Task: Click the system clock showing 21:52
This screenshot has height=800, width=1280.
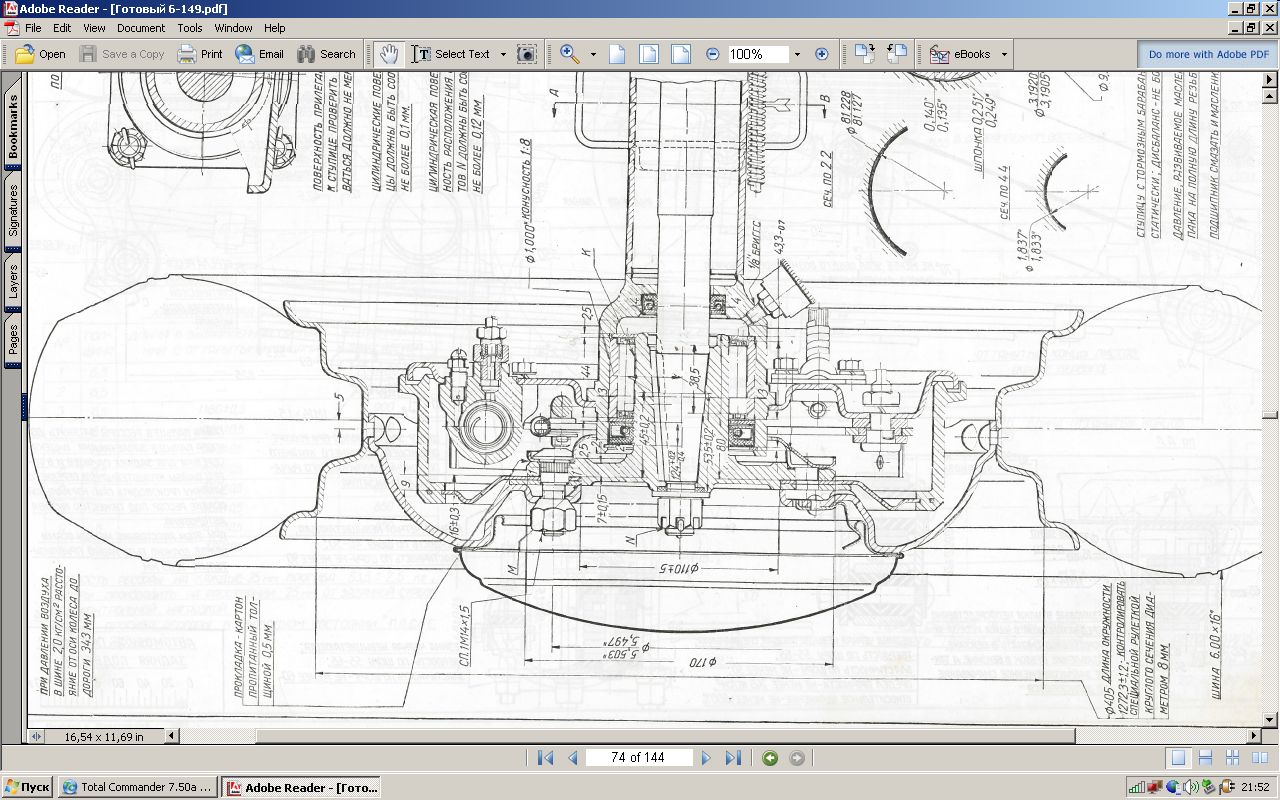Action: tap(1256, 787)
